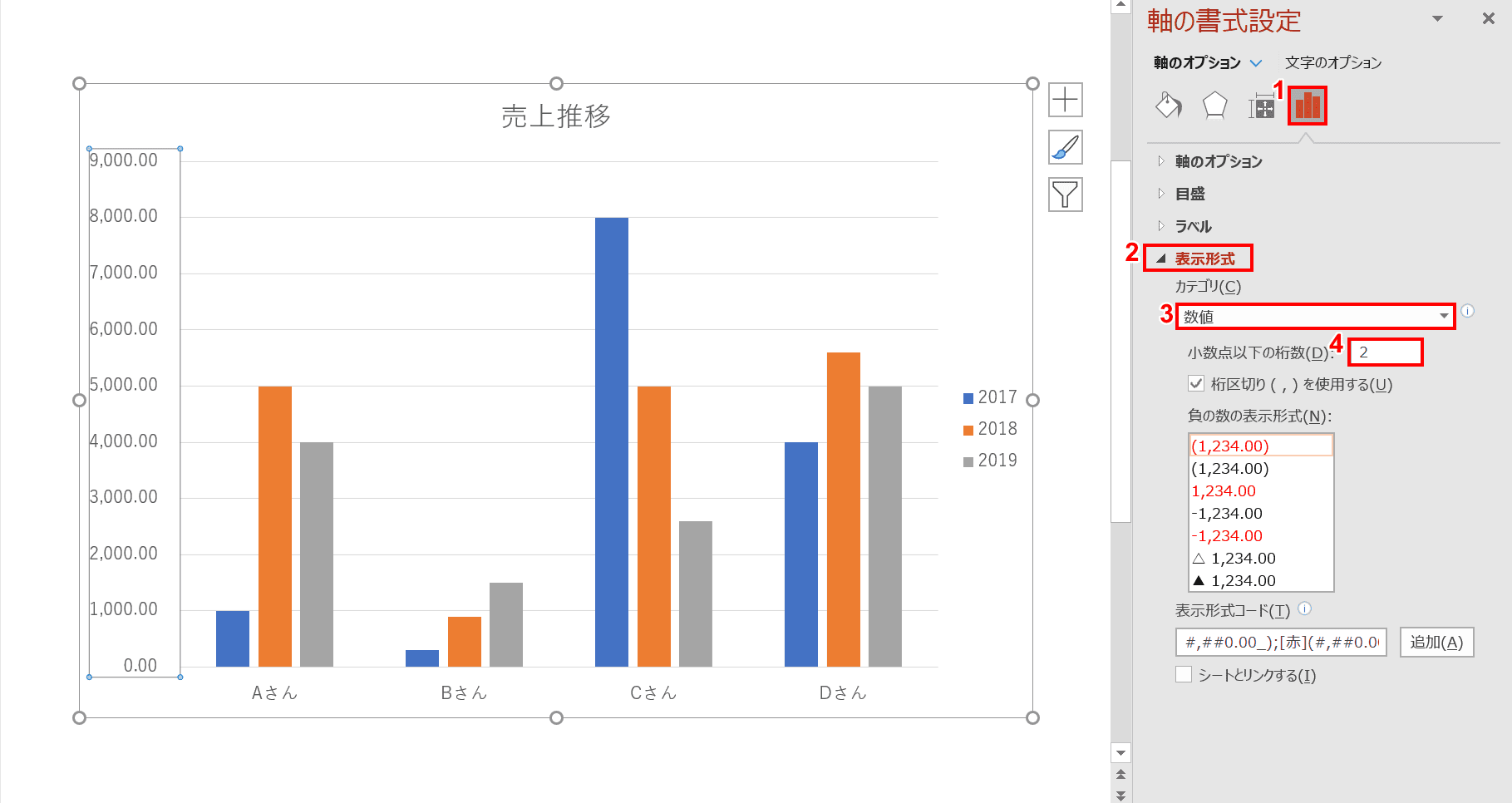This screenshot has width=1512, height=803.
Task: Click the Chart Elements plus button
Action: point(1065,100)
